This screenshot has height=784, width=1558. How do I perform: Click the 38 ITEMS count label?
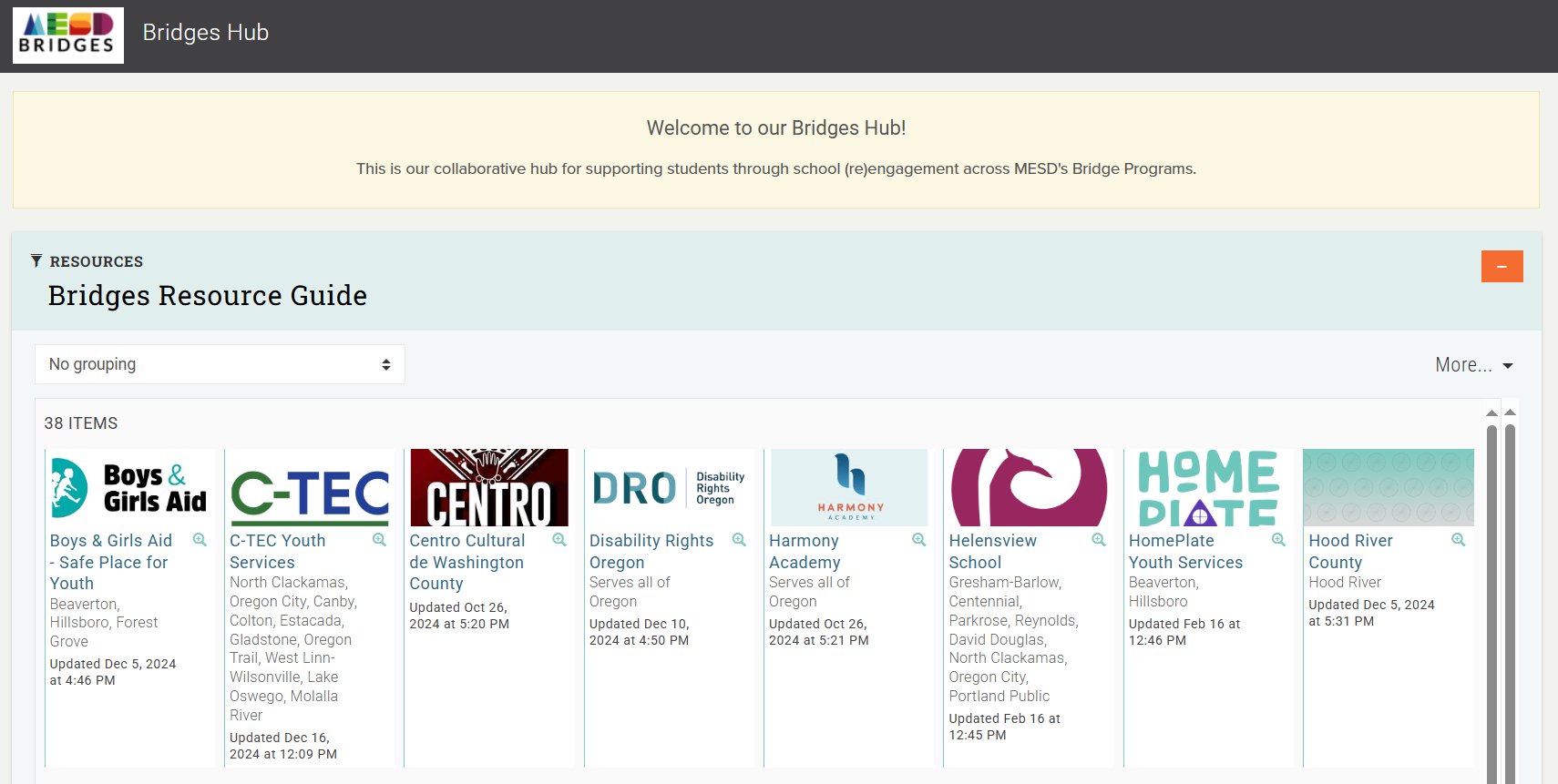click(81, 423)
